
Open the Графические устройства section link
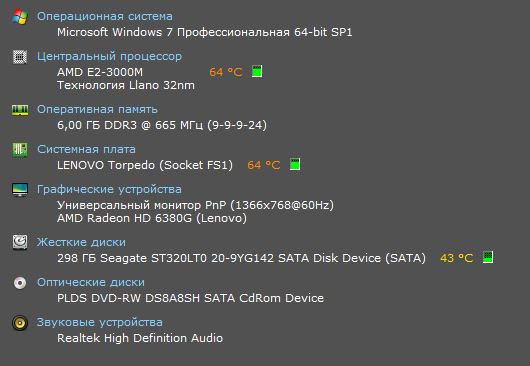click(x=110, y=189)
